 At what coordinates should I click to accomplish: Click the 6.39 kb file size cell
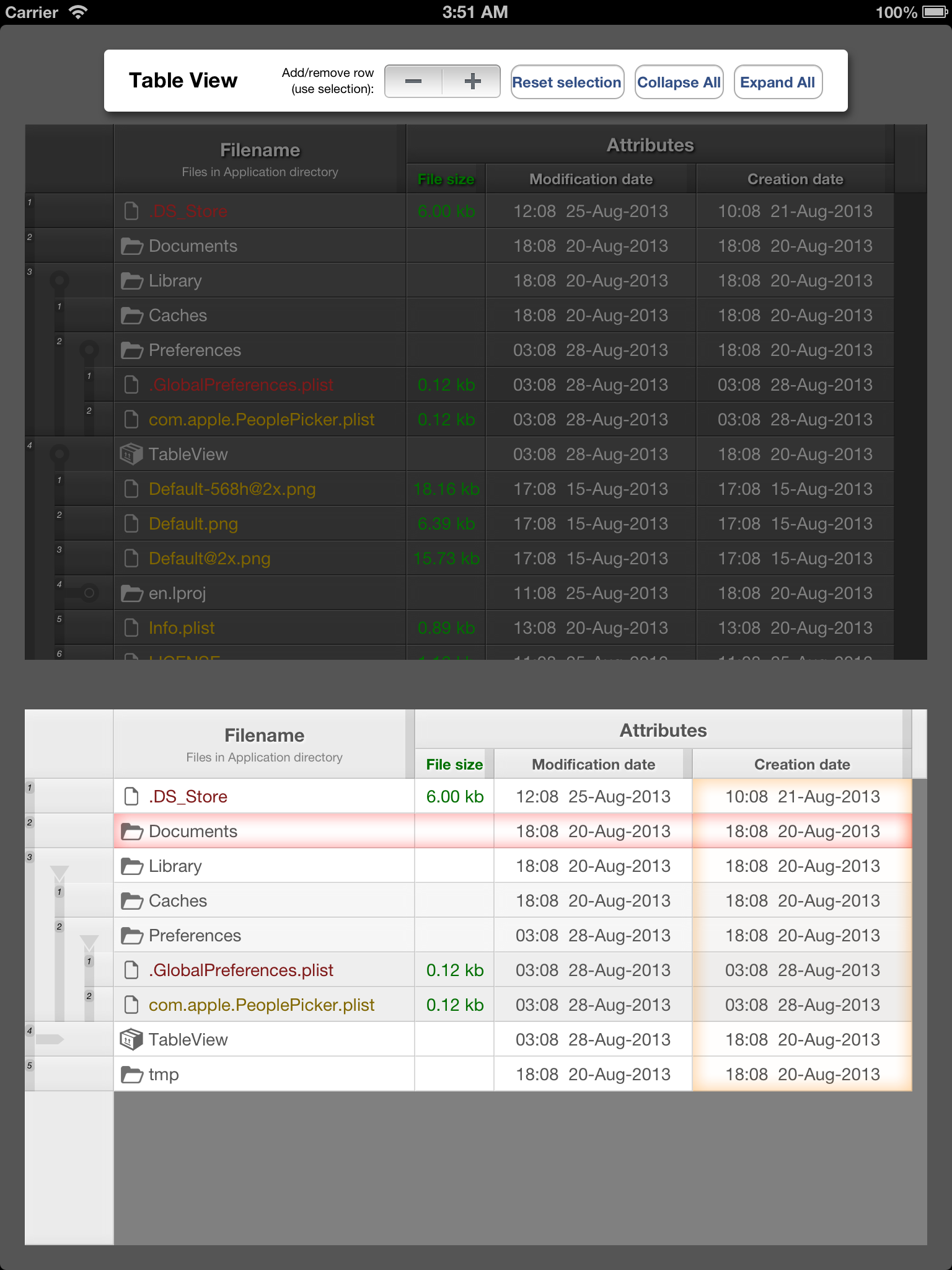pyautogui.click(x=446, y=523)
